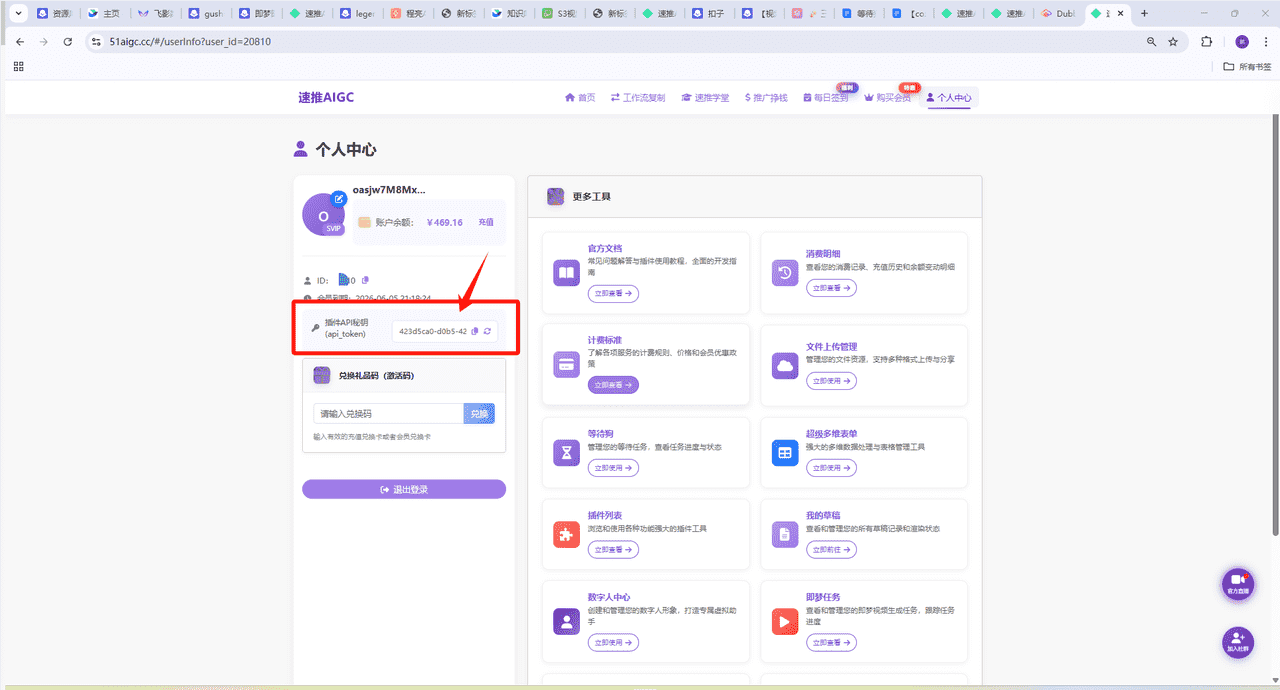Open the 即梦任务 video task icon
This screenshot has width=1280, height=690.
pos(785,621)
